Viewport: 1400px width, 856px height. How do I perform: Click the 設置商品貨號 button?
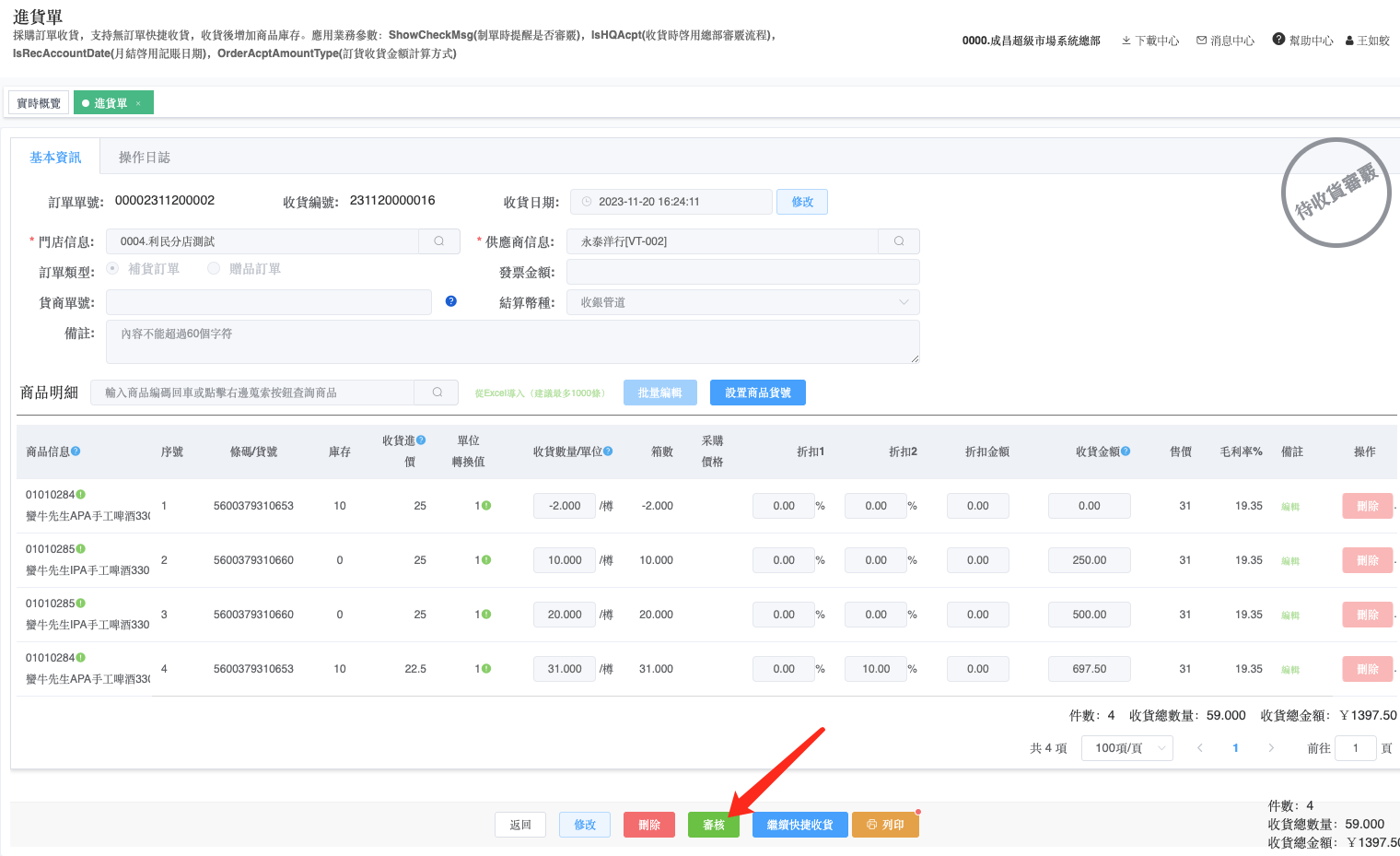pyautogui.click(x=757, y=393)
